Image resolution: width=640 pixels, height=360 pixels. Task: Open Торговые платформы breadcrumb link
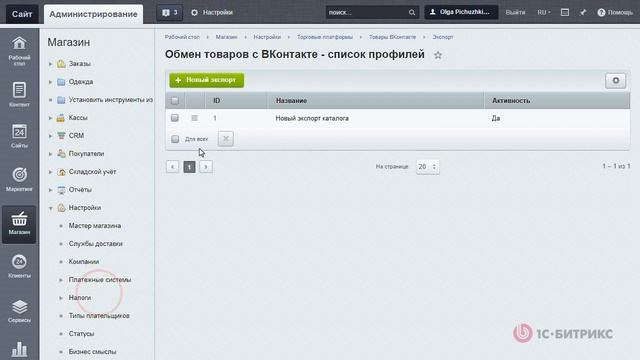[x=325, y=37]
